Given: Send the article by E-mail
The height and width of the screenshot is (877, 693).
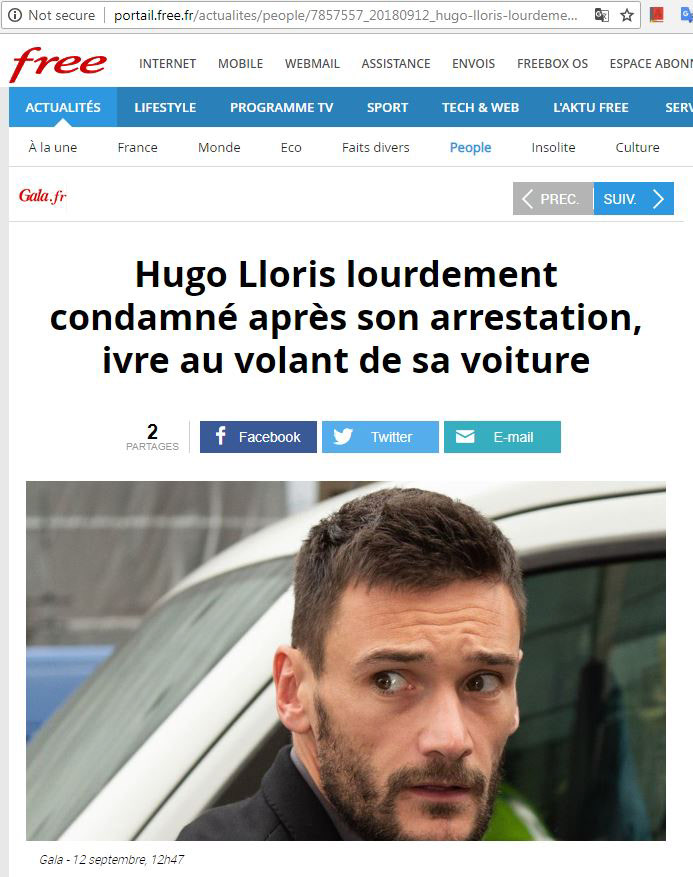Looking at the screenshot, I should click(x=502, y=437).
